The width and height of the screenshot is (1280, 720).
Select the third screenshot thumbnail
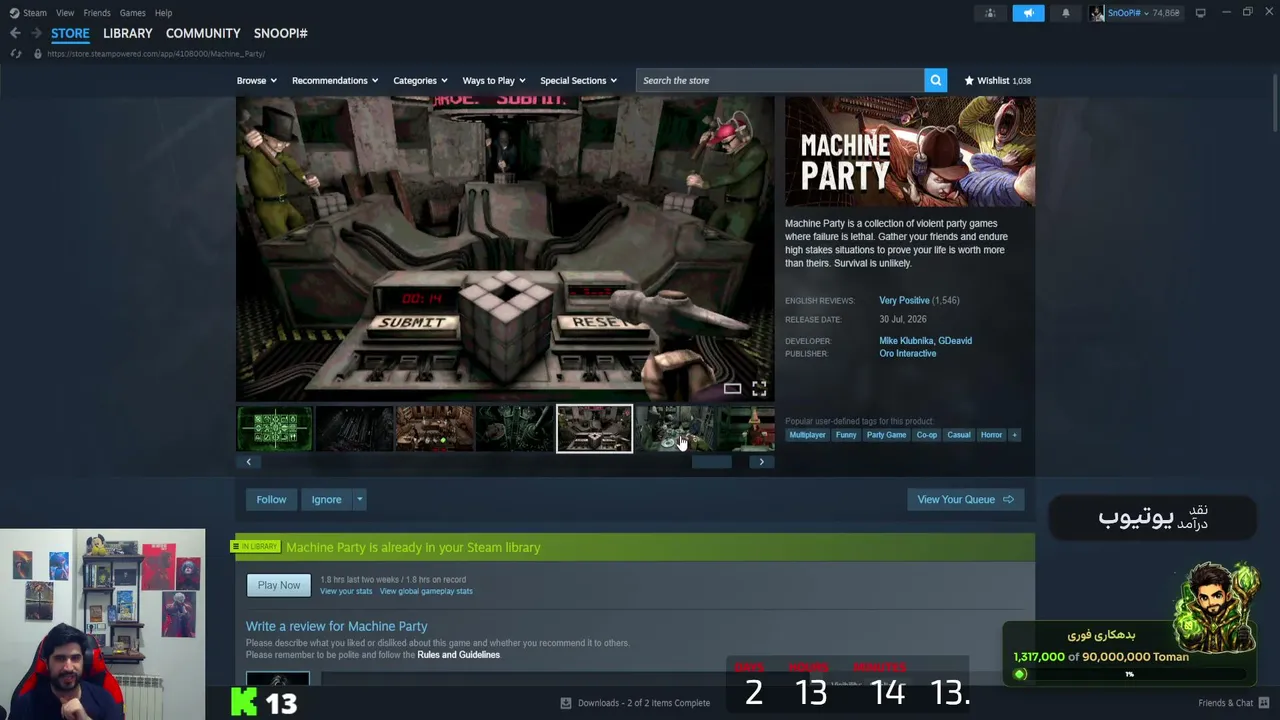[x=435, y=429]
